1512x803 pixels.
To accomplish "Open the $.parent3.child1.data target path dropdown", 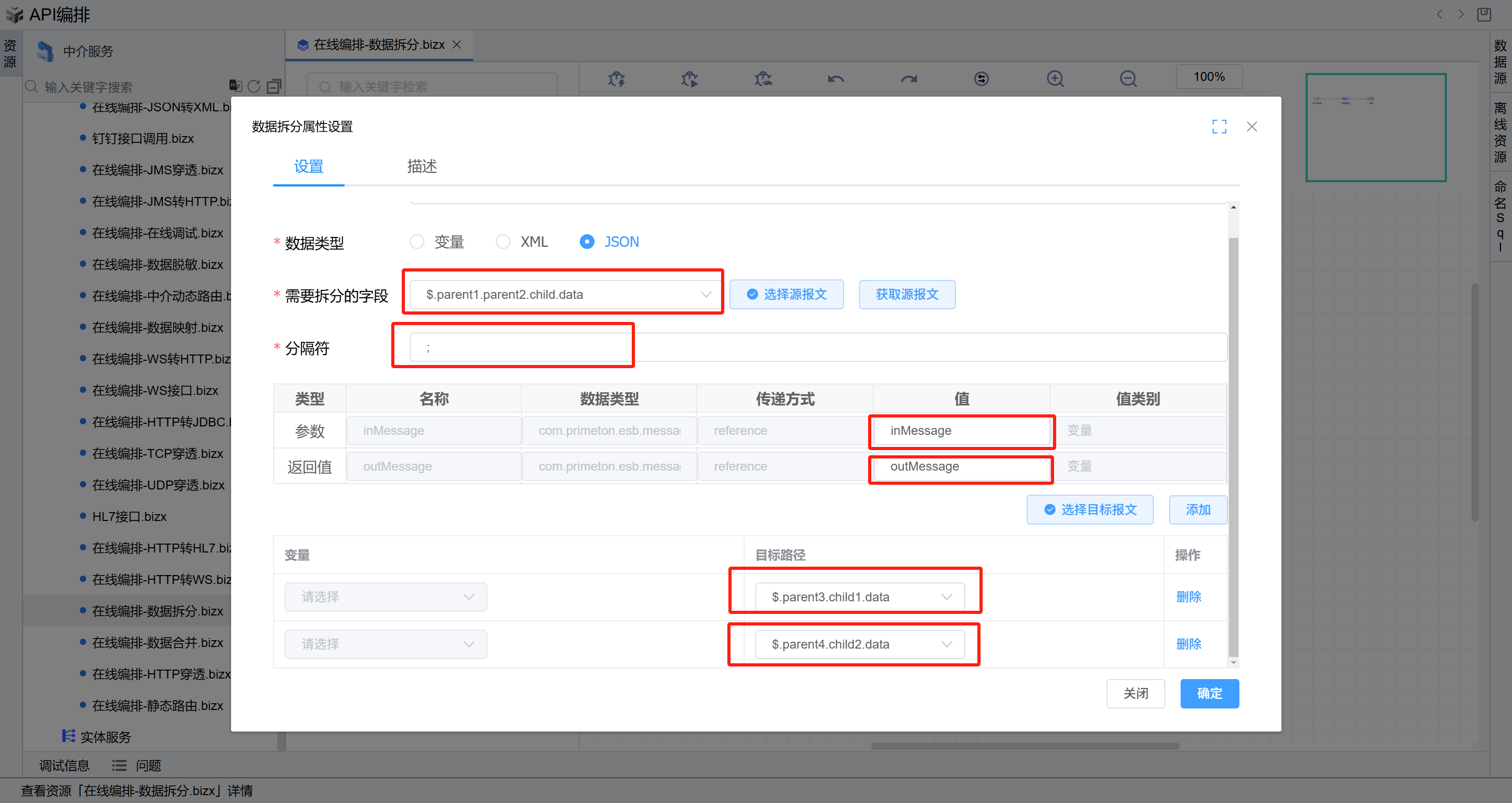I will 859,597.
